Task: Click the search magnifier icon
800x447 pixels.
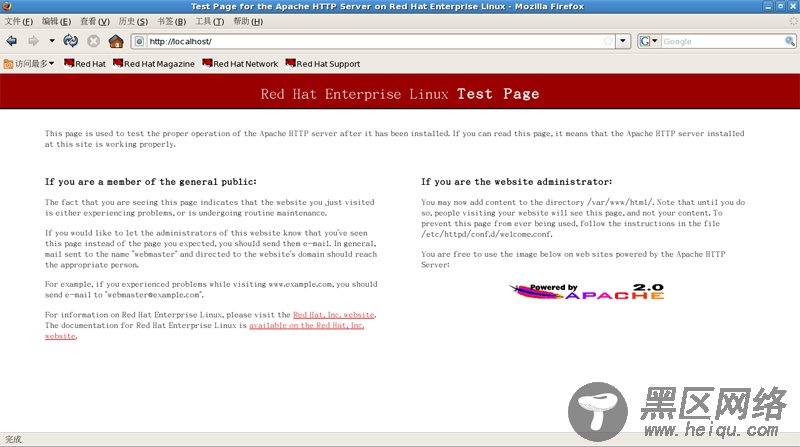Action: click(x=789, y=41)
